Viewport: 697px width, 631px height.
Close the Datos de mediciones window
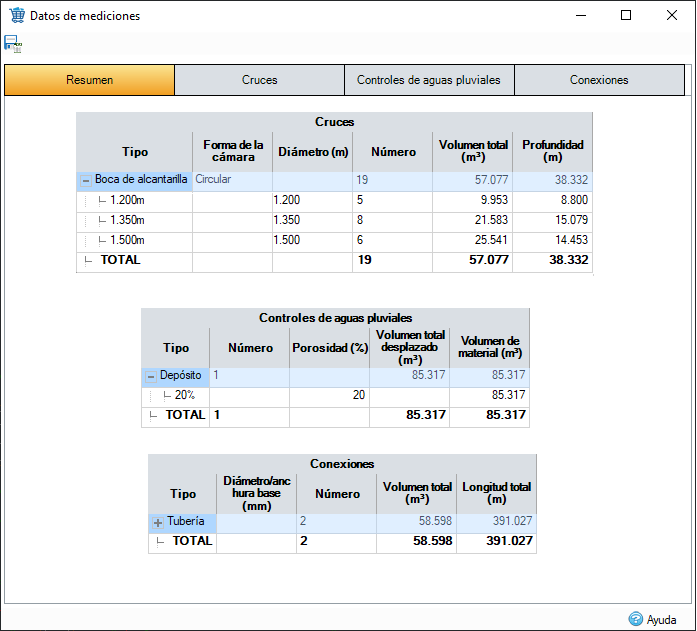point(672,15)
